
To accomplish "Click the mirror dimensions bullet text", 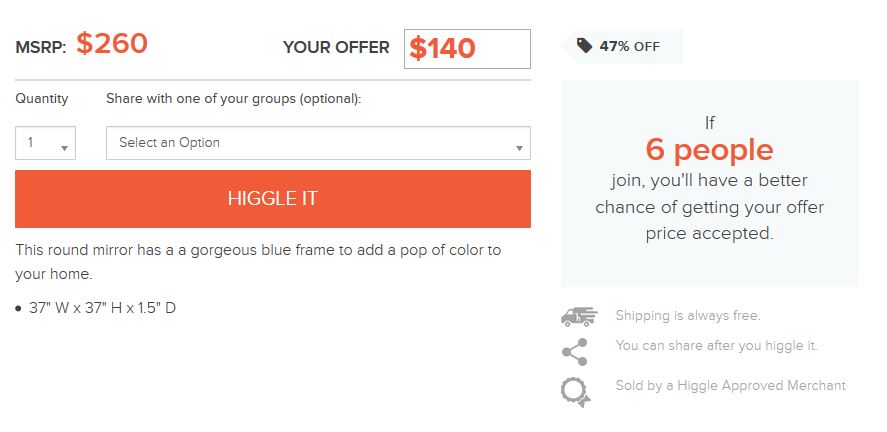I will click(102, 308).
